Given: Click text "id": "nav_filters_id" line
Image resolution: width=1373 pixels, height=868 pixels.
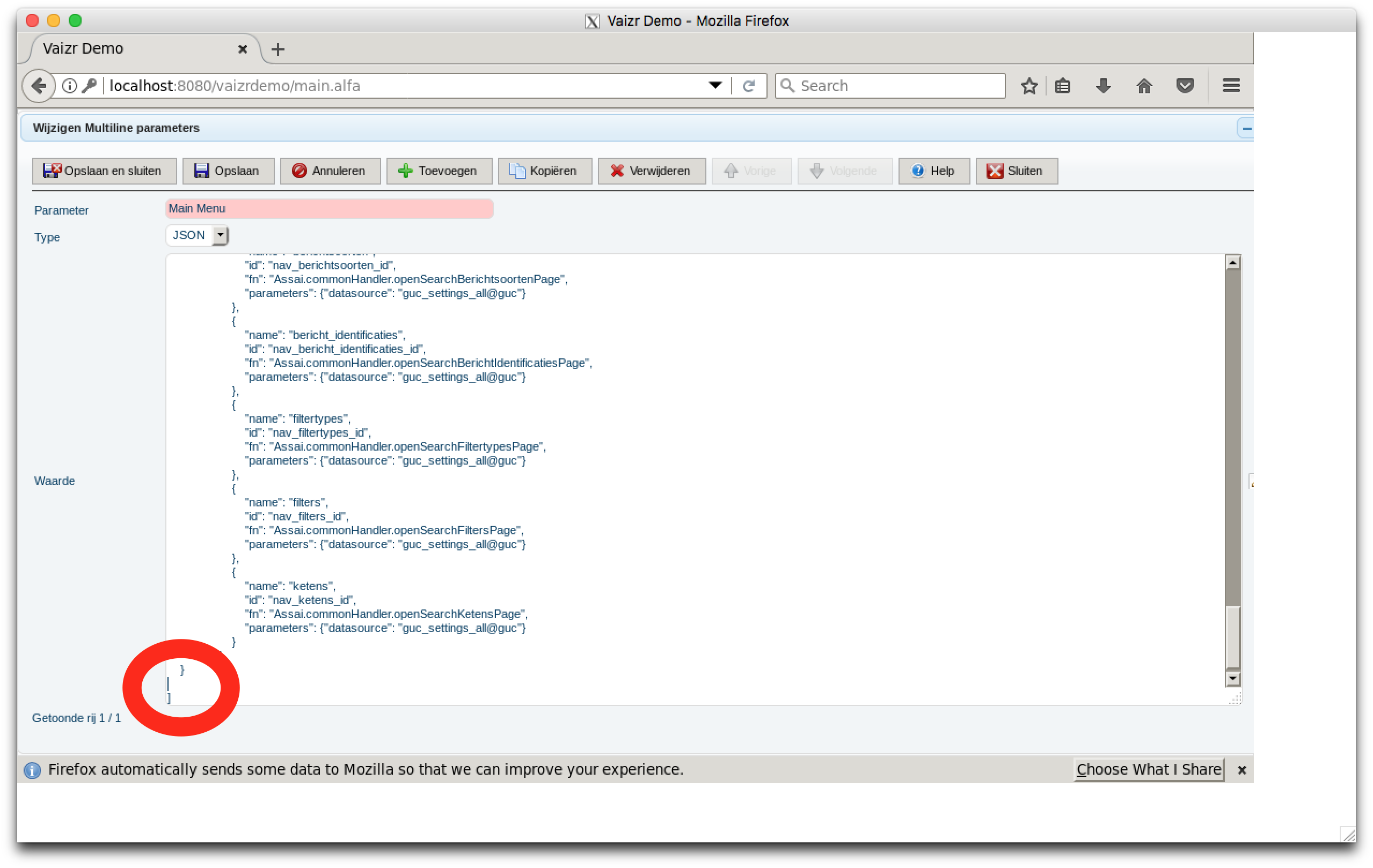Looking at the screenshot, I should tap(296, 517).
